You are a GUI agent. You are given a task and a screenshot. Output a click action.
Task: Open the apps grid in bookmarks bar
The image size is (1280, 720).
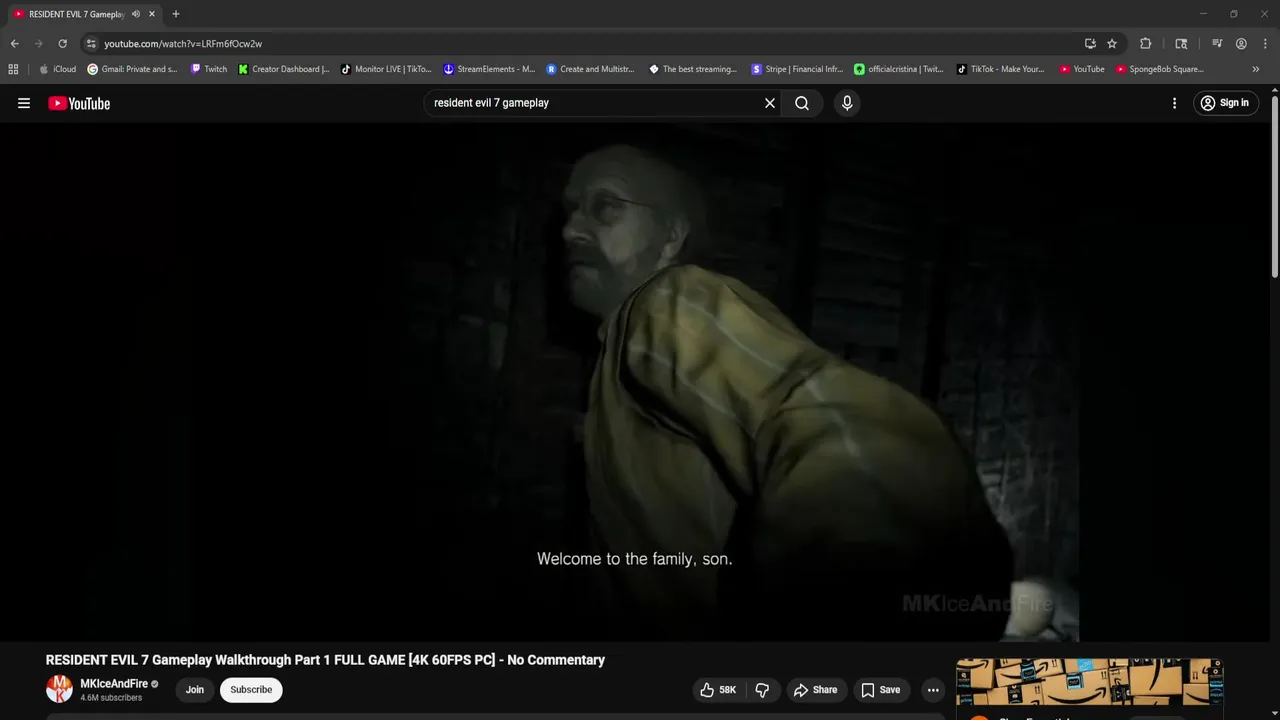[13, 69]
